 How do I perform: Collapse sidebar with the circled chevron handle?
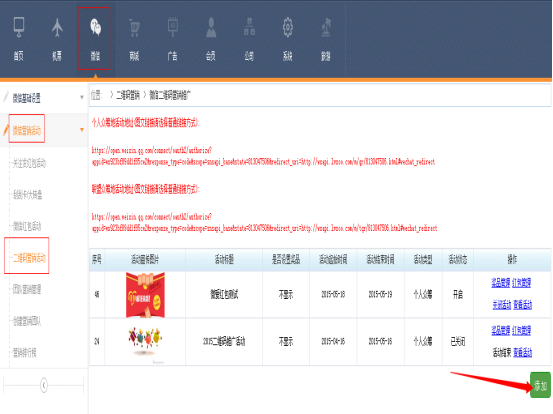pyautogui.click(x=44, y=385)
